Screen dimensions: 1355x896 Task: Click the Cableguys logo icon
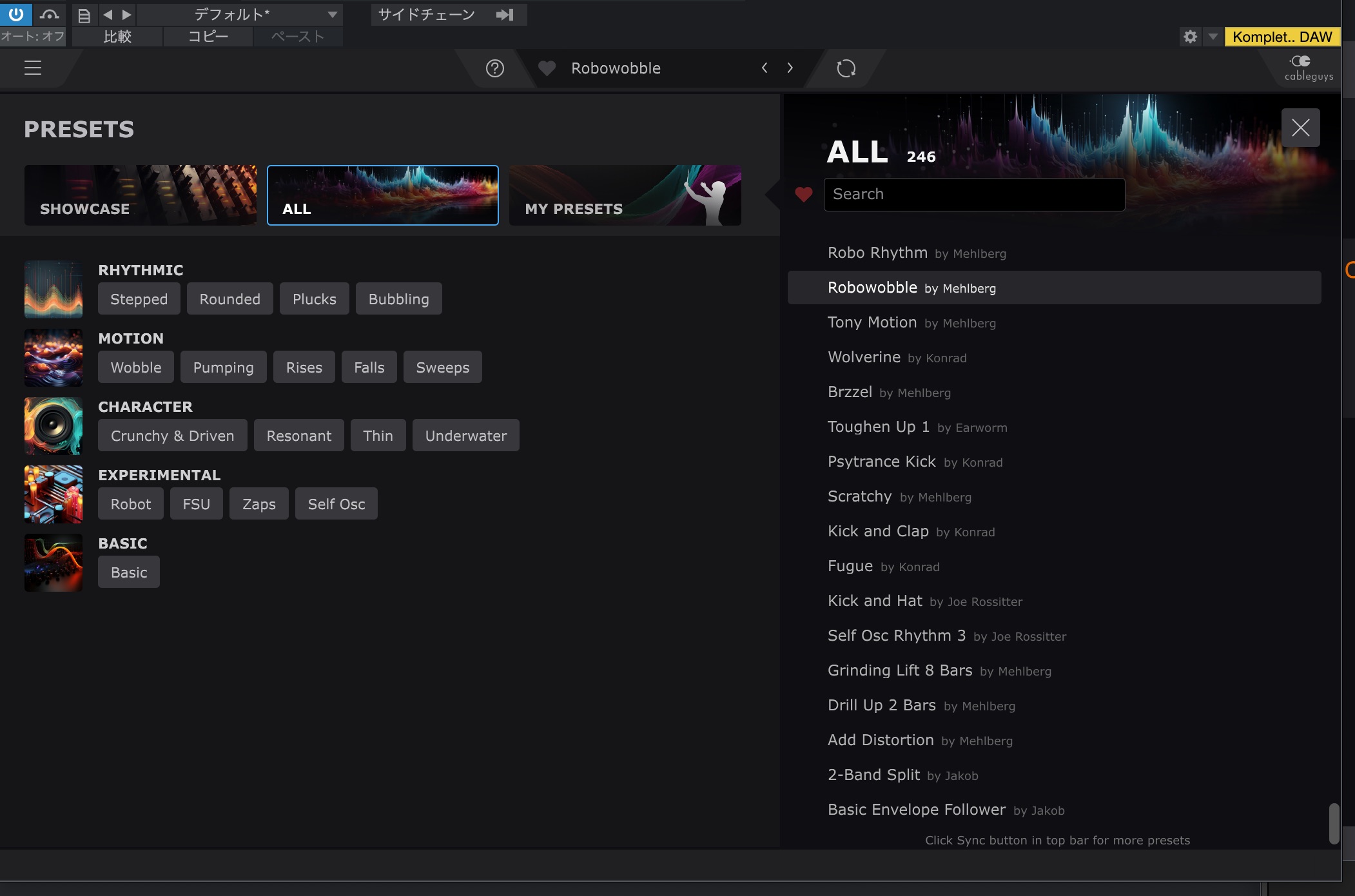pos(1308,68)
